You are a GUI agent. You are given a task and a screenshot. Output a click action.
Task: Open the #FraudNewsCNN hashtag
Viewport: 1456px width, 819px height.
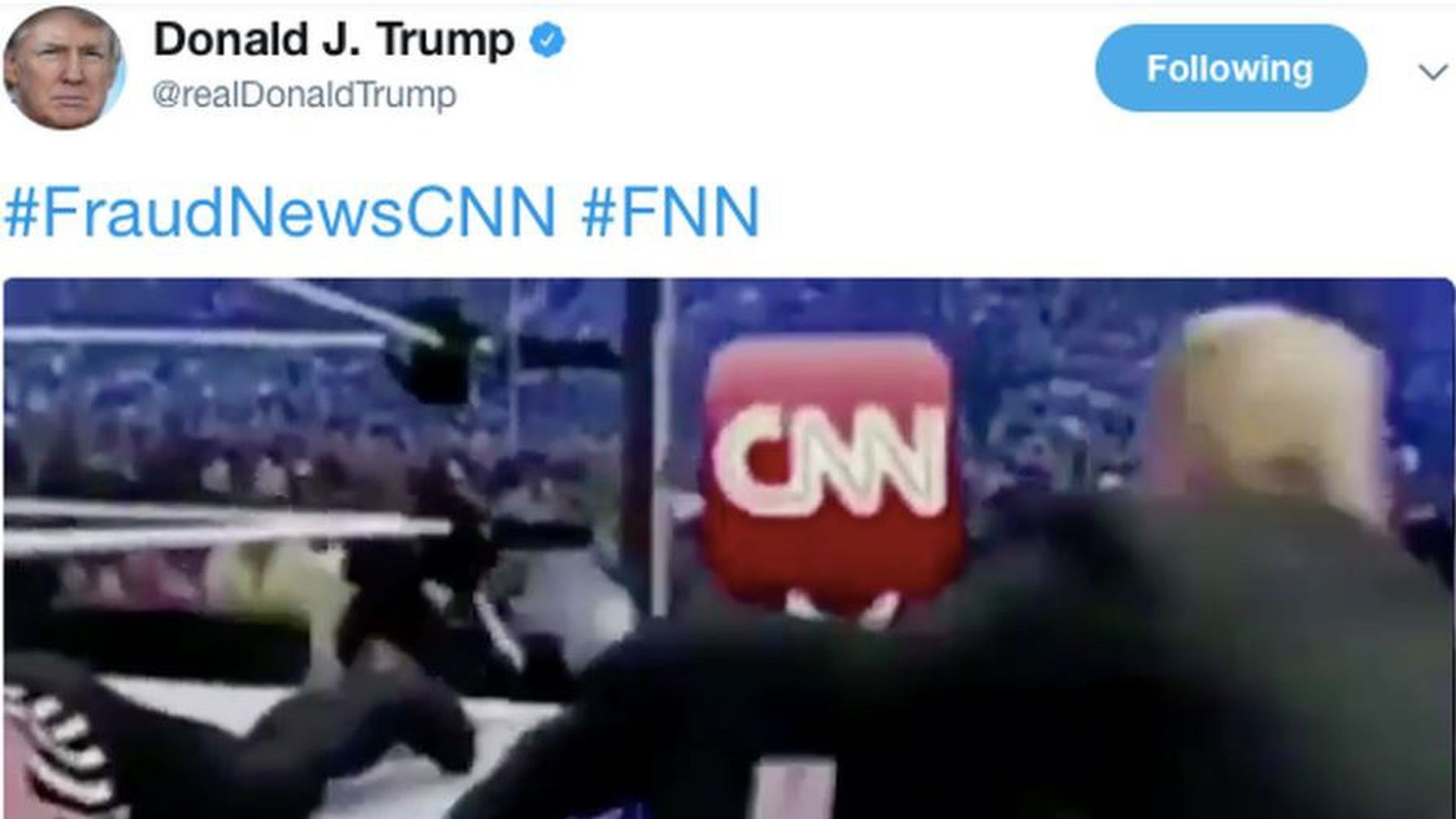[x=280, y=212]
